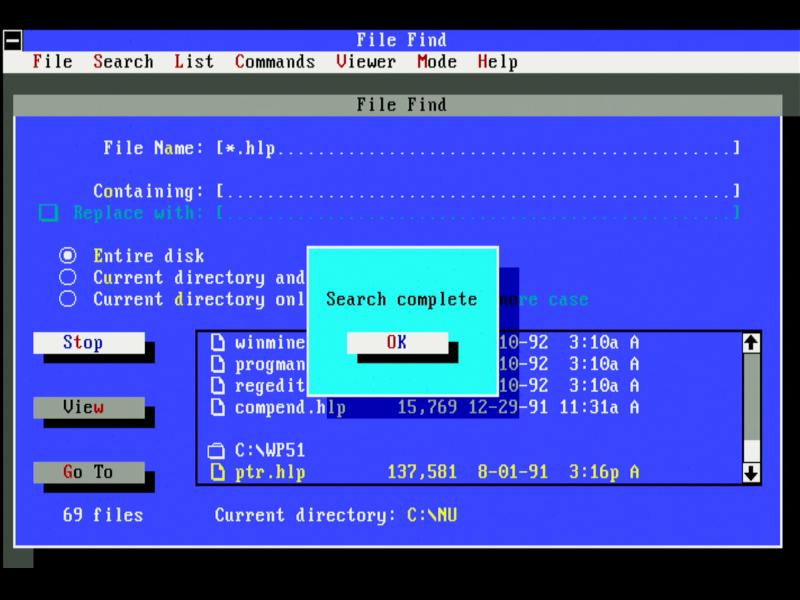Screen dimensions: 800x600
Task: Click the winmine file icon
Action: coord(218,342)
